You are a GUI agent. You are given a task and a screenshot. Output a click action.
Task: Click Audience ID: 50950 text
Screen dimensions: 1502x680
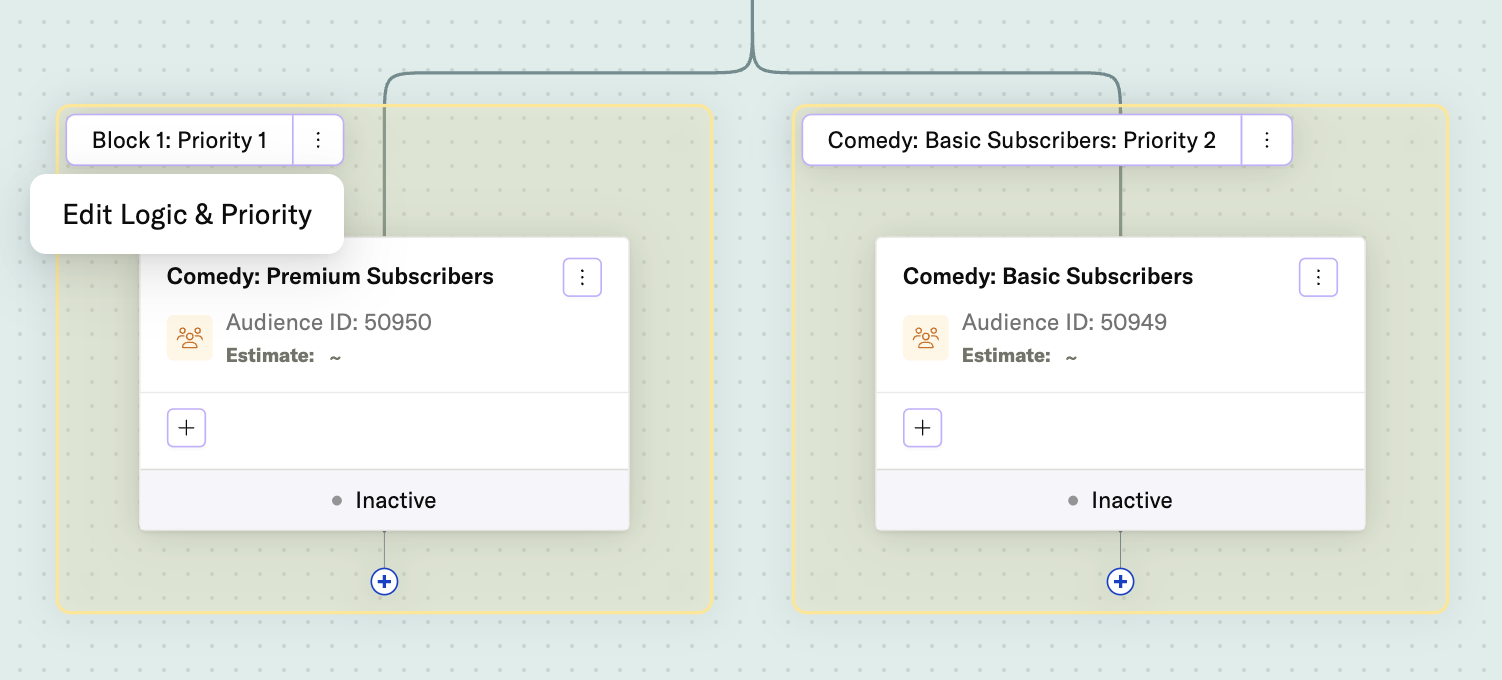329,322
